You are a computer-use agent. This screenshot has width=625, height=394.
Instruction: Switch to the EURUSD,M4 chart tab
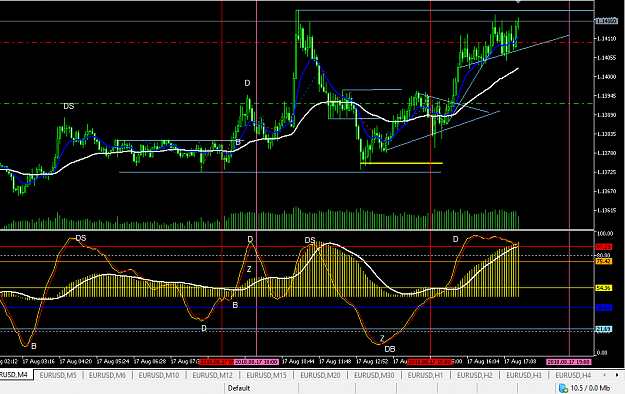(15, 375)
